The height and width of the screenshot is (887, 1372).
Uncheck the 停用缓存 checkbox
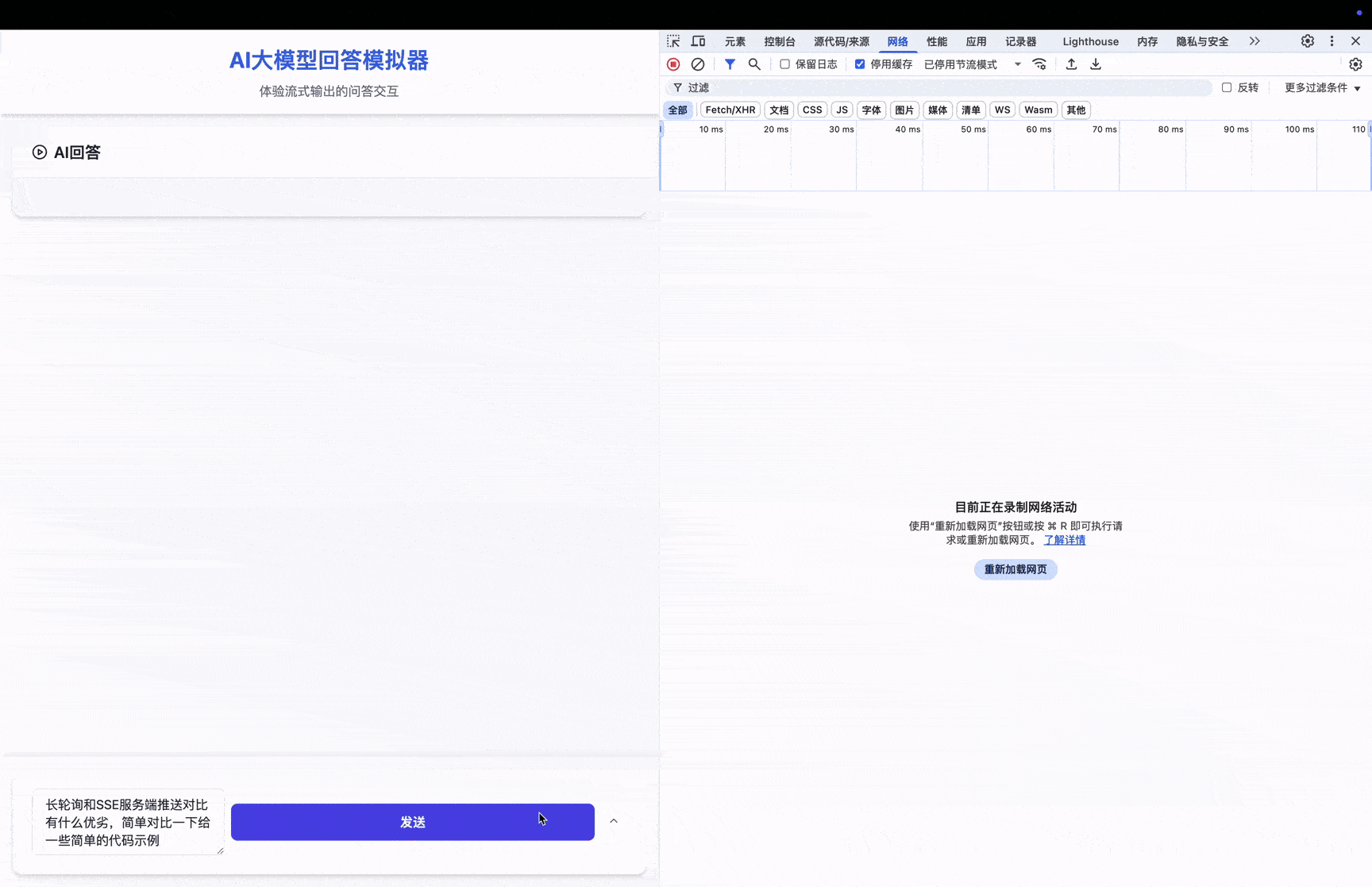pyautogui.click(x=860, y=64)
